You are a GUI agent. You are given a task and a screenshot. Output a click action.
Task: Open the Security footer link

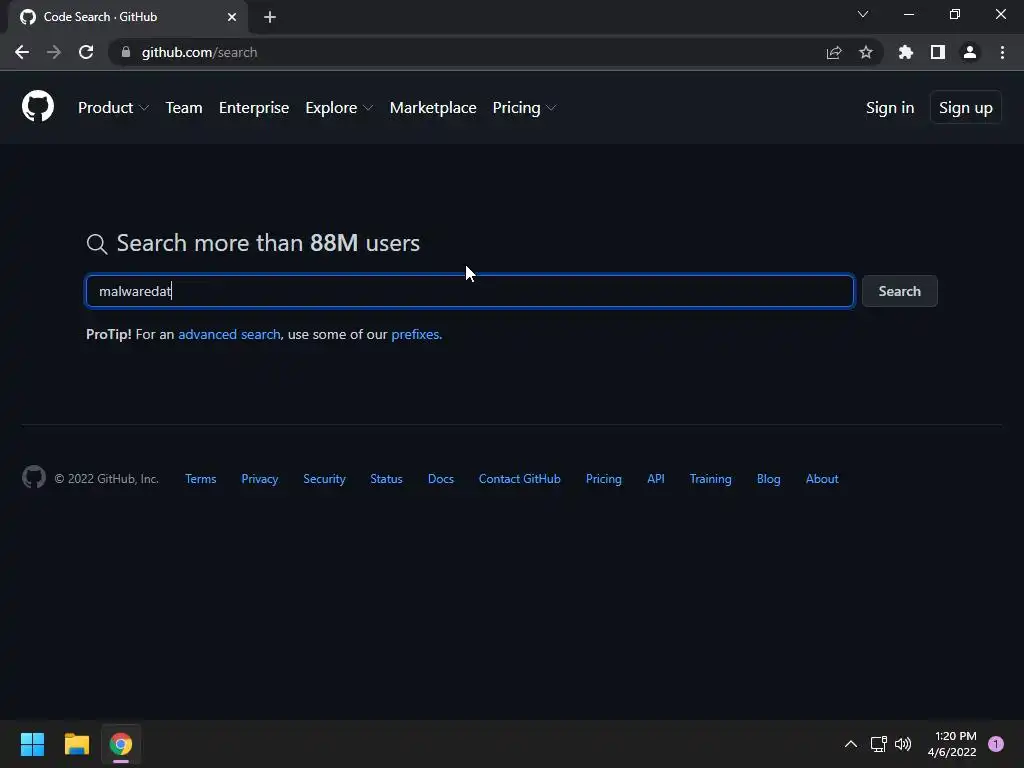(x=324, y=479)
